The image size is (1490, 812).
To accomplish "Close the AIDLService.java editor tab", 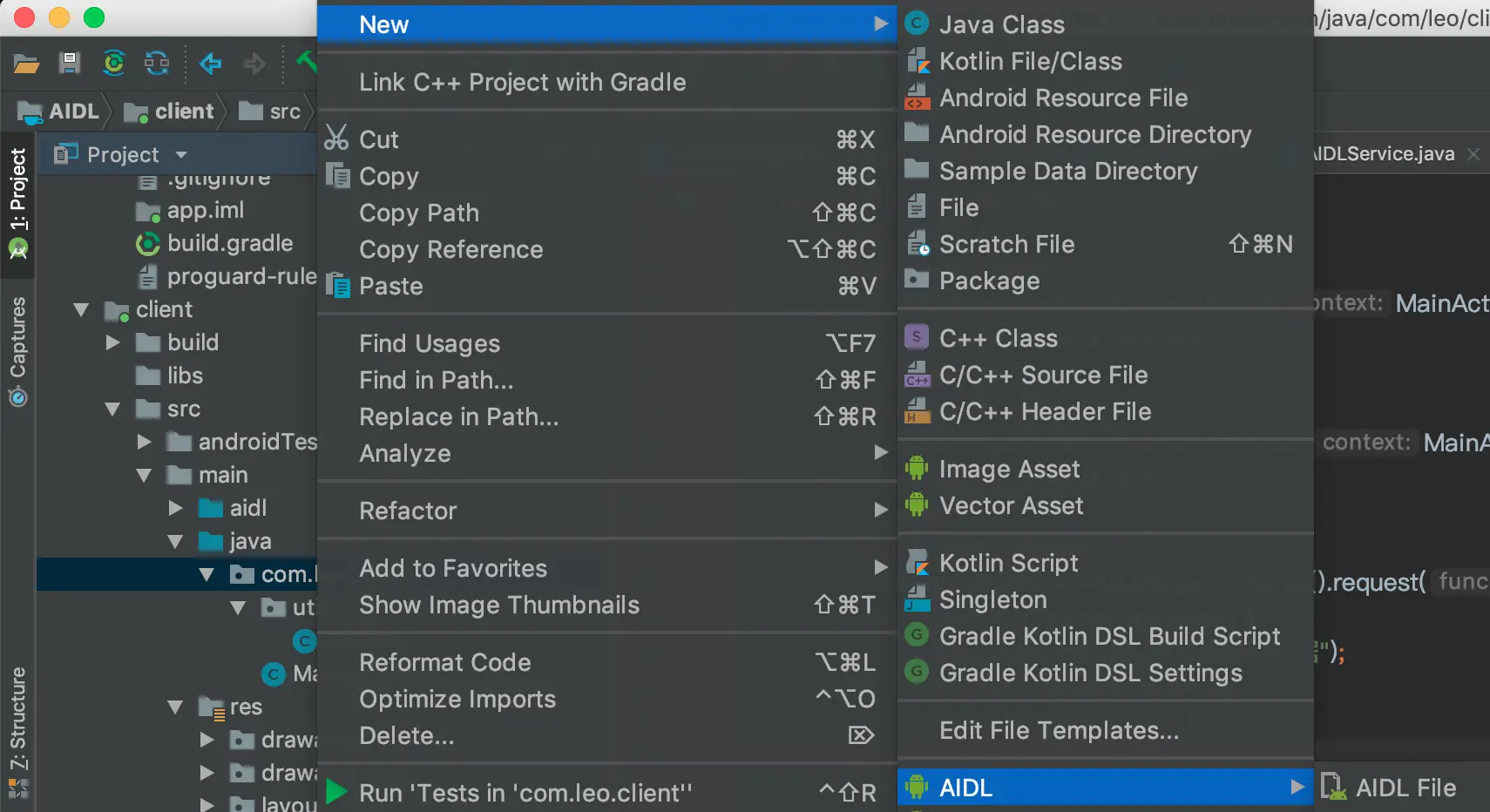I will coord(1473,154).
